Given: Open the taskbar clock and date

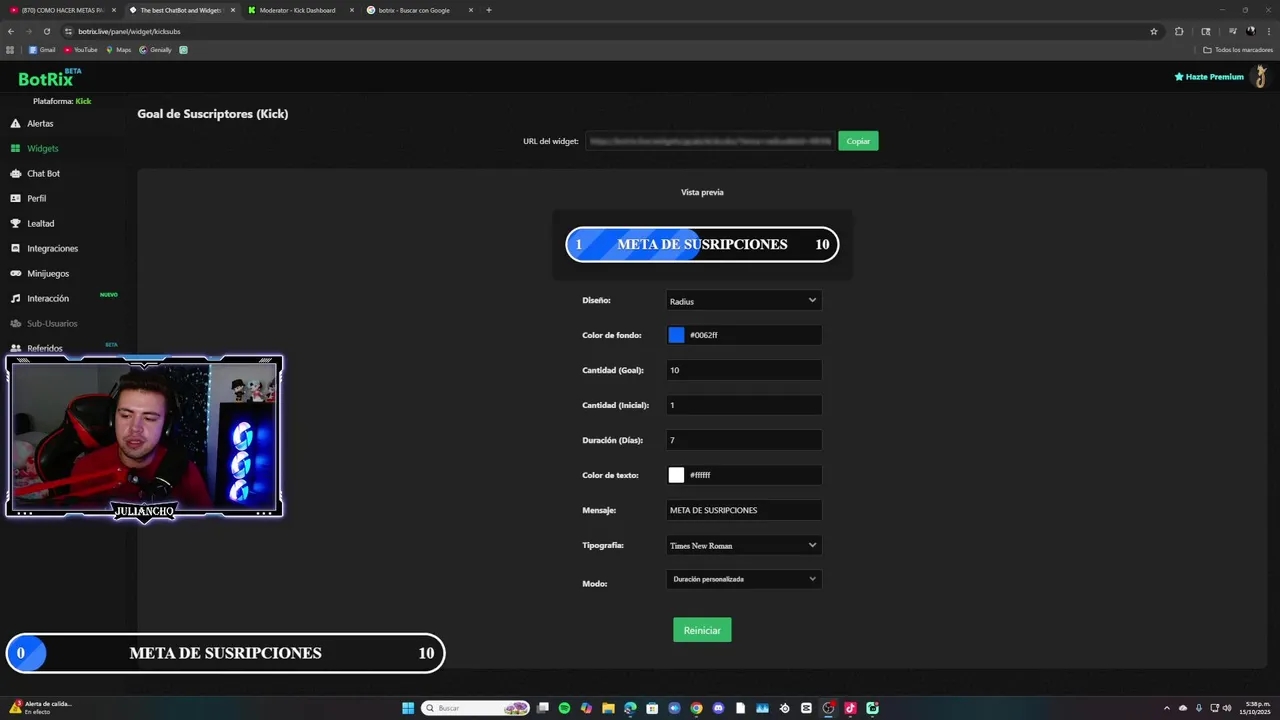Looking at the screenshot, I should pos(1257,708).
